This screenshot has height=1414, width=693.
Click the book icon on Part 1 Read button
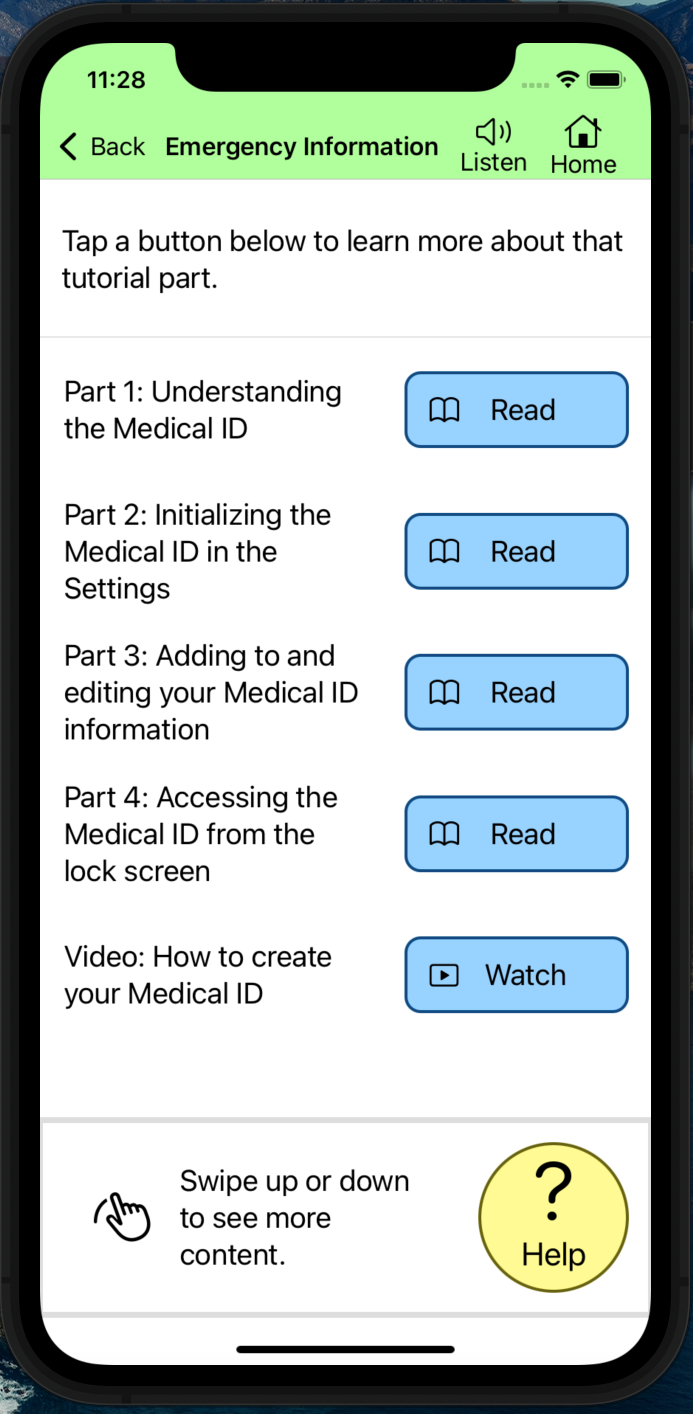[446, 410]
